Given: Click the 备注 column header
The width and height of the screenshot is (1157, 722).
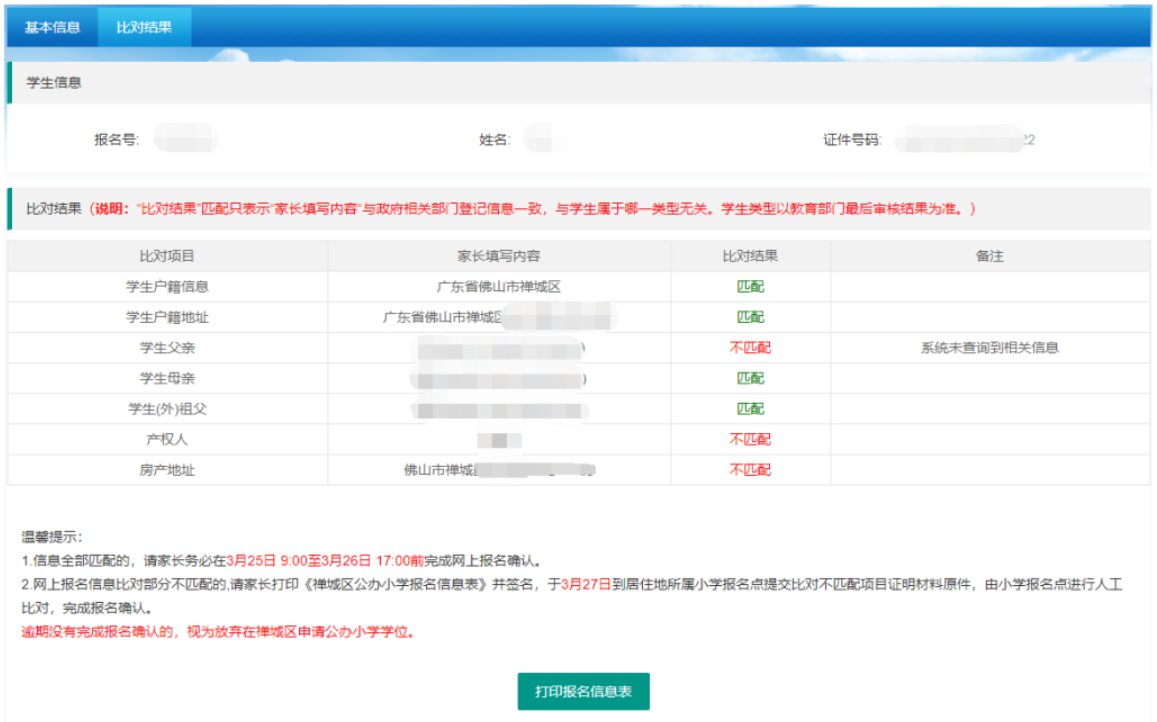Looking at the screenshot, I should tap(989, 256).
